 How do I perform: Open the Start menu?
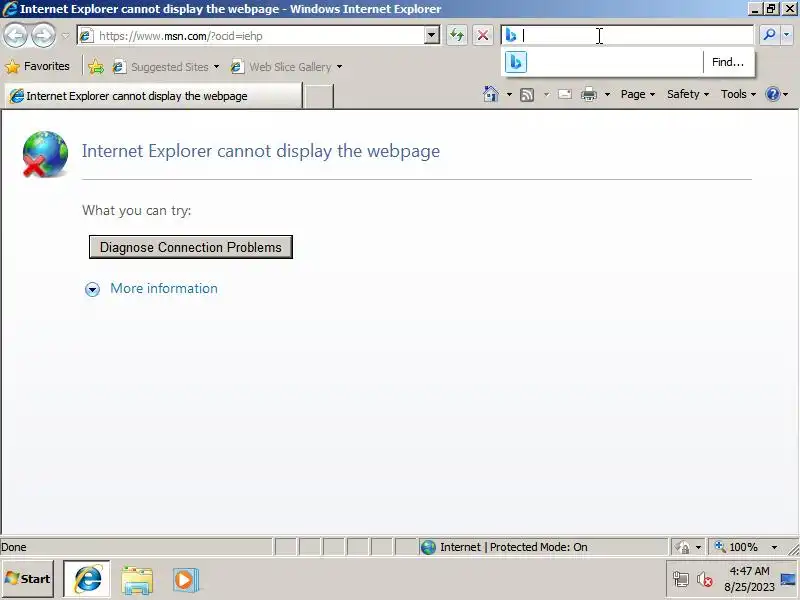pos(28,579)
